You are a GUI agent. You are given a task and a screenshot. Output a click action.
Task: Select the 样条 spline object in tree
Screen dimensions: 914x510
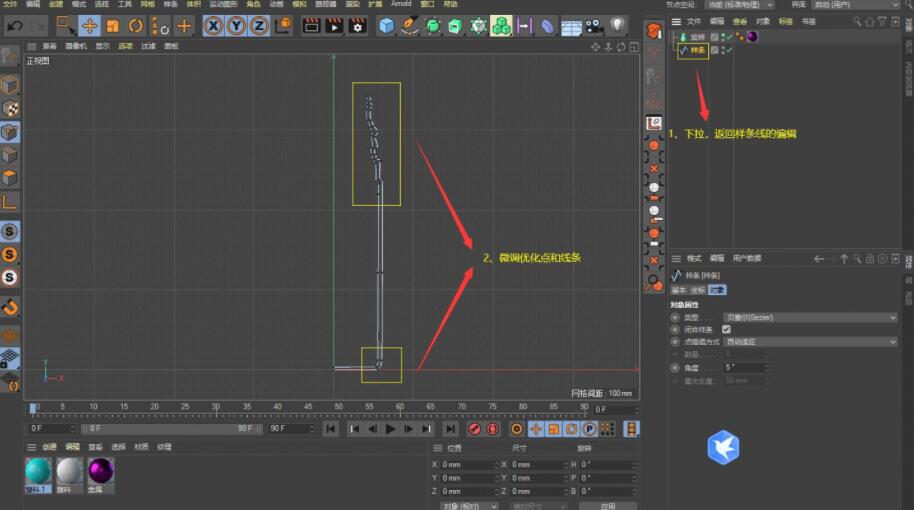pos(697,51)
